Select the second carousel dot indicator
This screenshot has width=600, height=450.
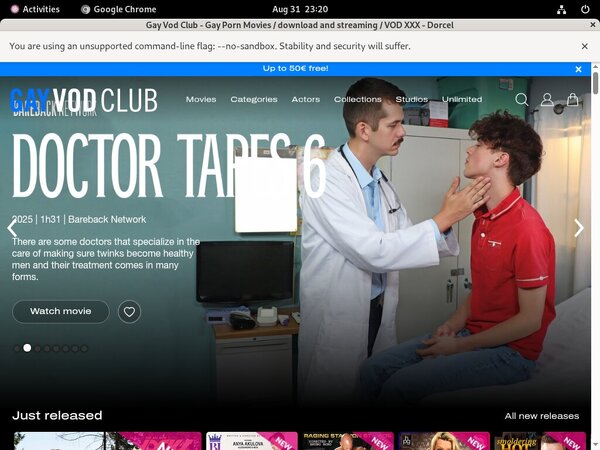(x=27, y=348)
